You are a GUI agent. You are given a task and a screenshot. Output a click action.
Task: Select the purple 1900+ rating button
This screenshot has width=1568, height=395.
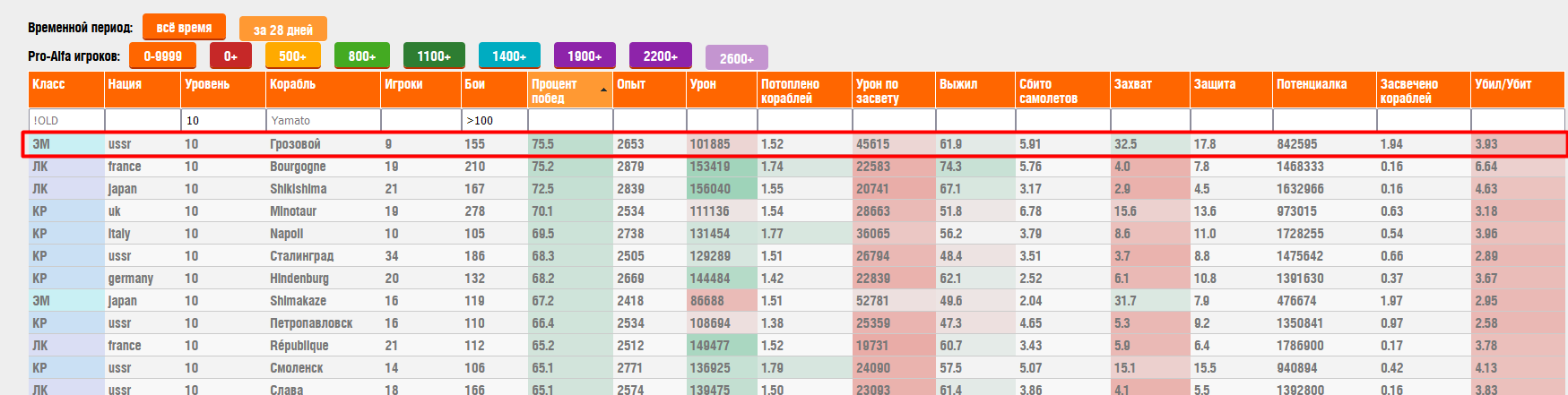coord(585,56)
